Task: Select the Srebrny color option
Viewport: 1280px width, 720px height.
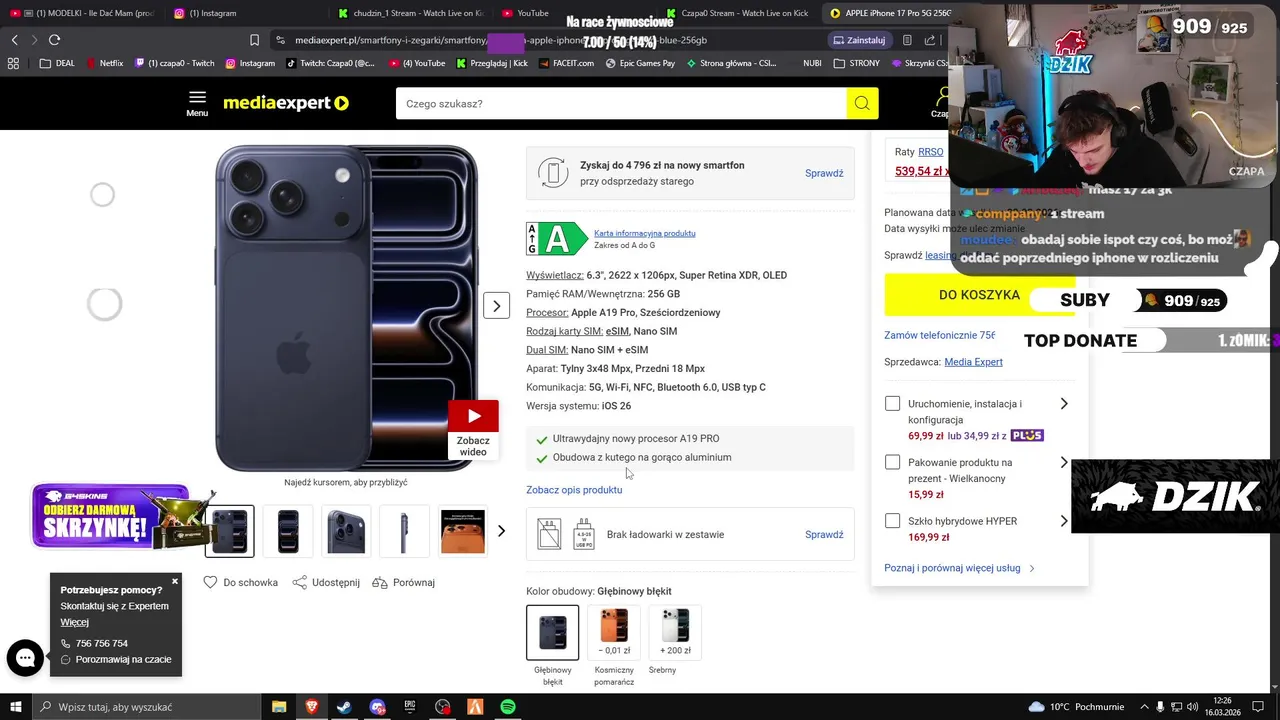Action: pos(675,632)
